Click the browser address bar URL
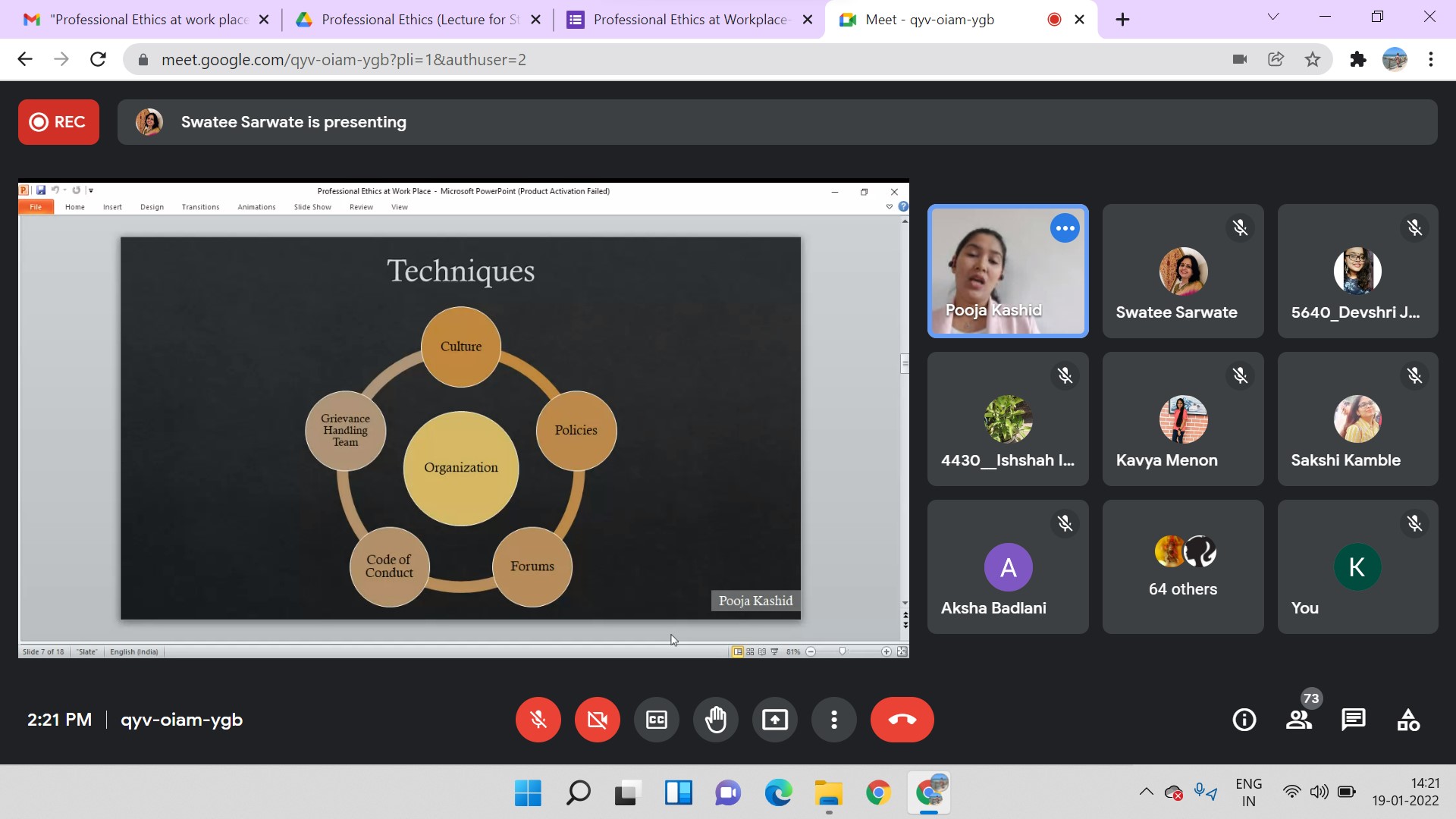Screen dimensions: 1456x819 pyautogui.click(x=343, y=59)
